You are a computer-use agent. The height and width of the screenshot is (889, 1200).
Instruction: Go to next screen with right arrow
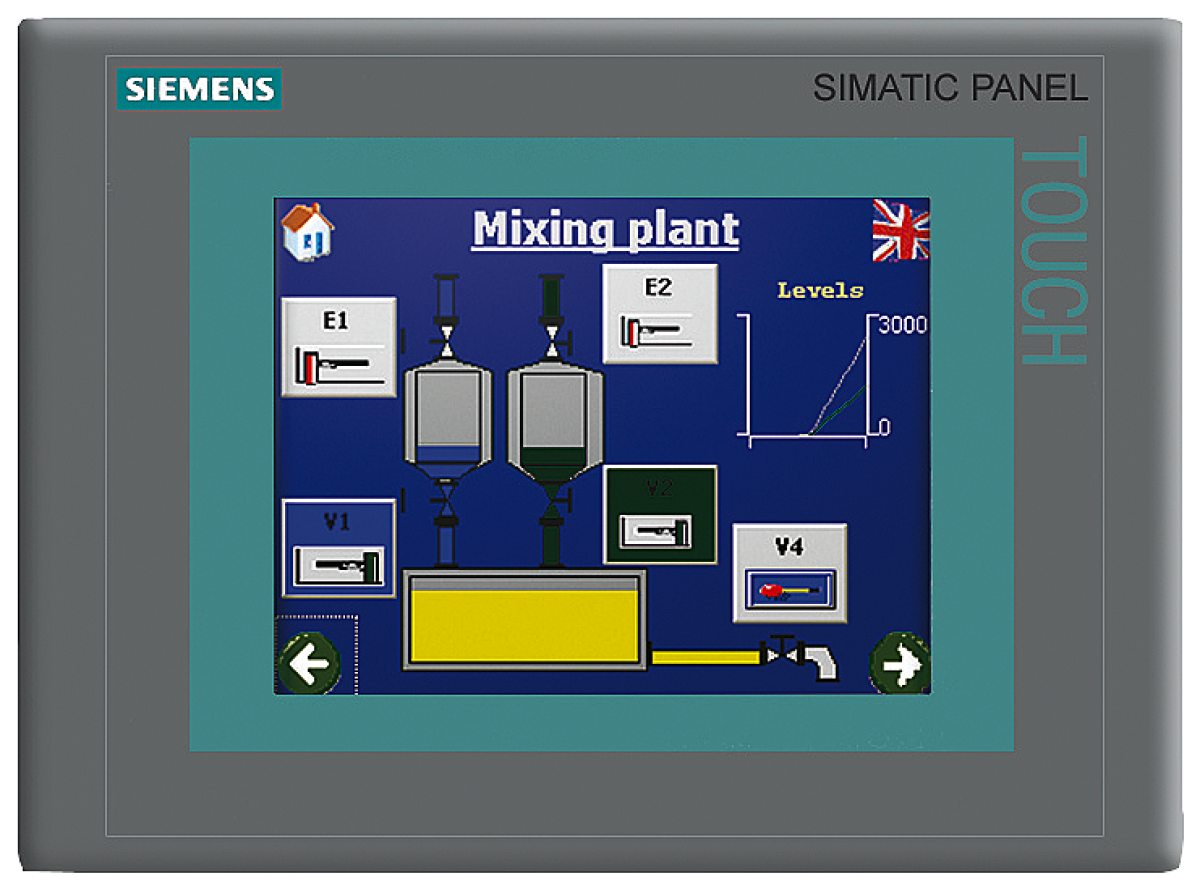click(899, 663)
